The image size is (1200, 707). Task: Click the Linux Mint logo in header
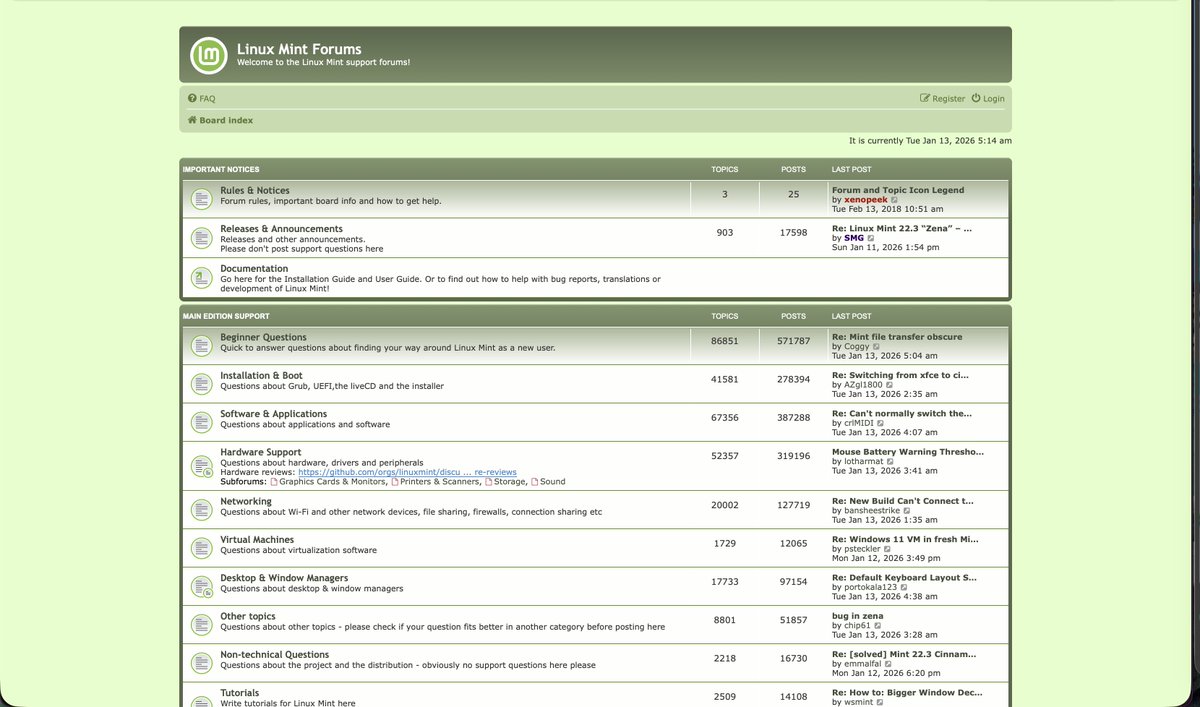coord(208,55)
